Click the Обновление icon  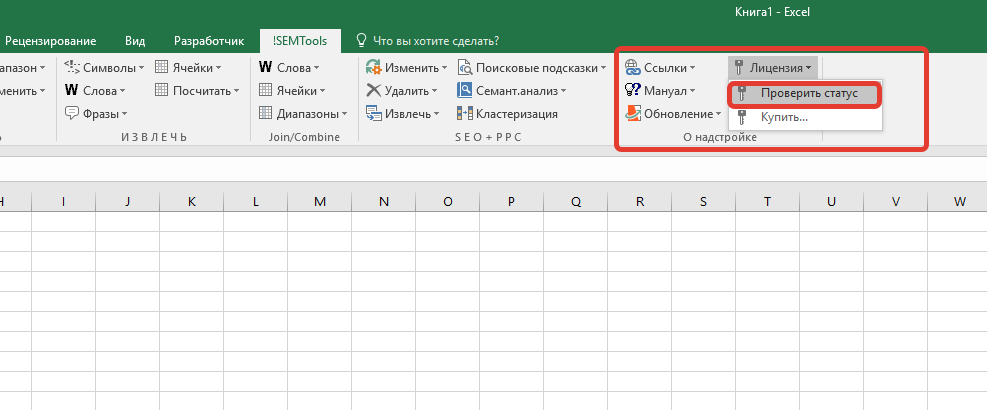point(632,114)
